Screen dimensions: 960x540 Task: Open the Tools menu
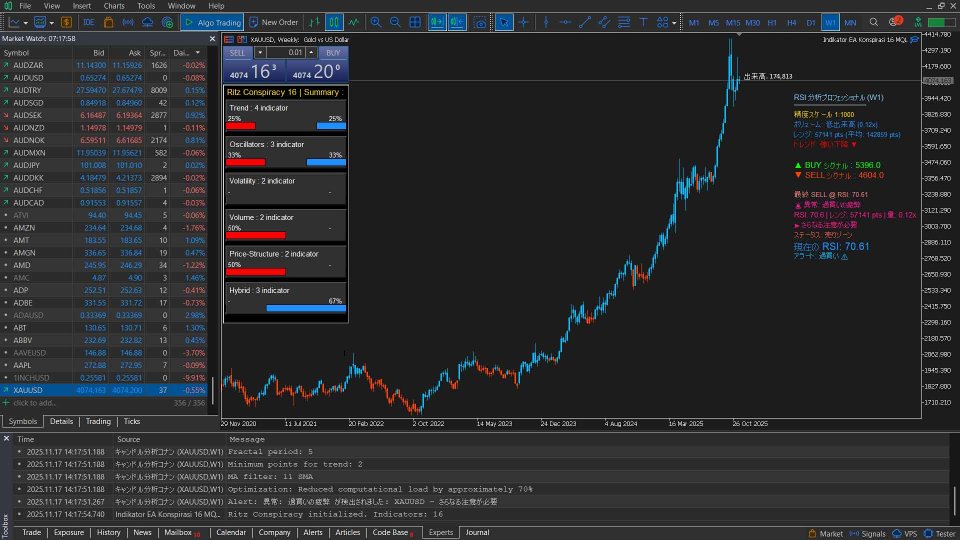click(146, 6)
